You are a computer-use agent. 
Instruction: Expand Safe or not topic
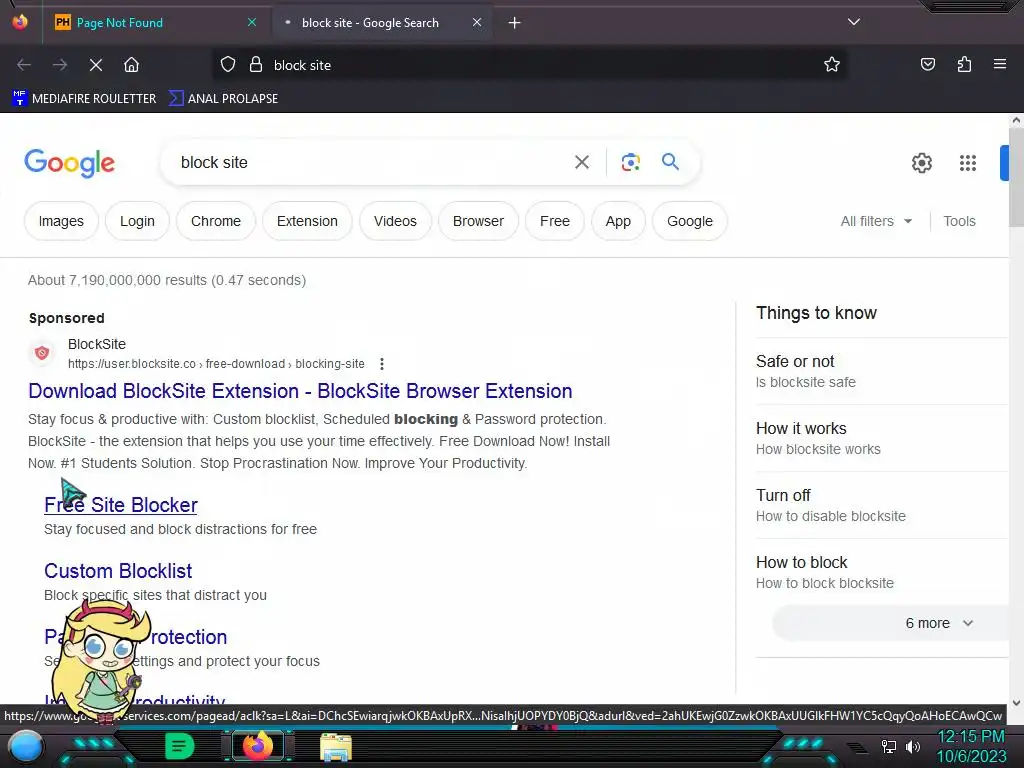(x=882, y=371)
